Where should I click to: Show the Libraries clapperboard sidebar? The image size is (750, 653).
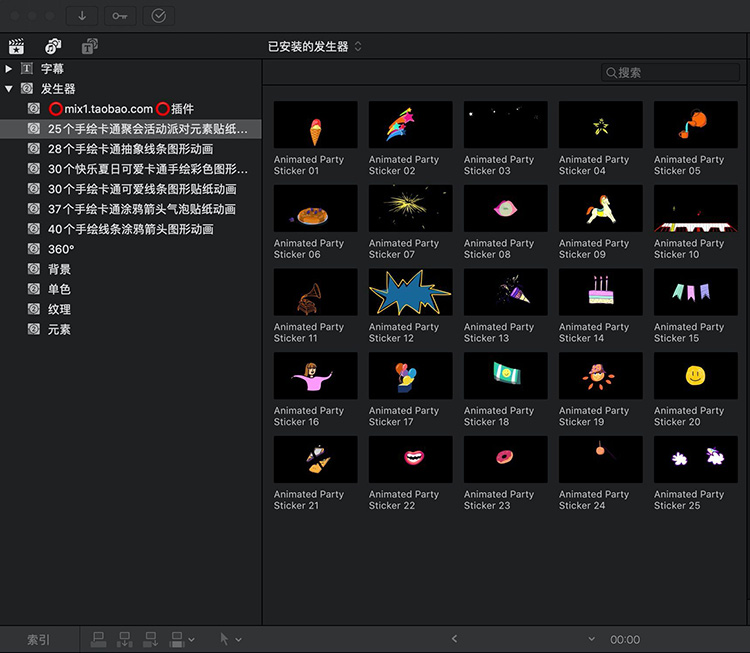16,46
